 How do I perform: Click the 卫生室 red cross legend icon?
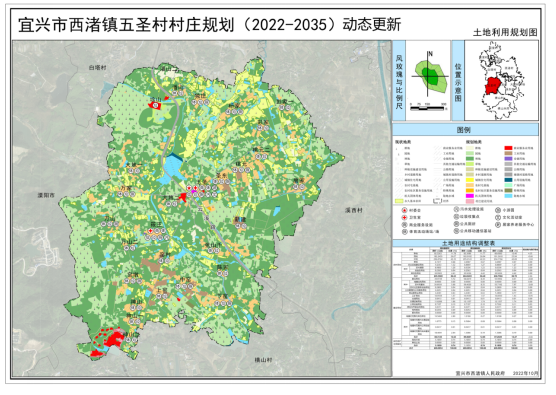click(x=404, y=217)
